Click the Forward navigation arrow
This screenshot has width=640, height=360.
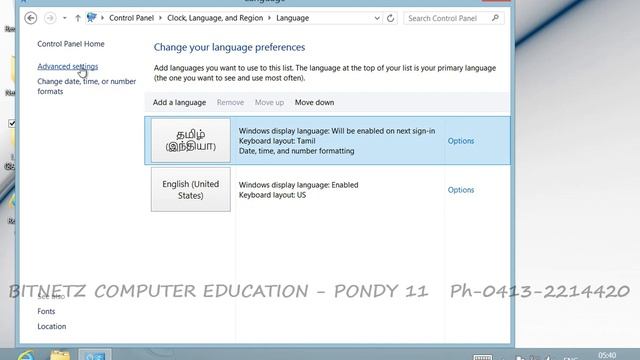pos(50,18)
